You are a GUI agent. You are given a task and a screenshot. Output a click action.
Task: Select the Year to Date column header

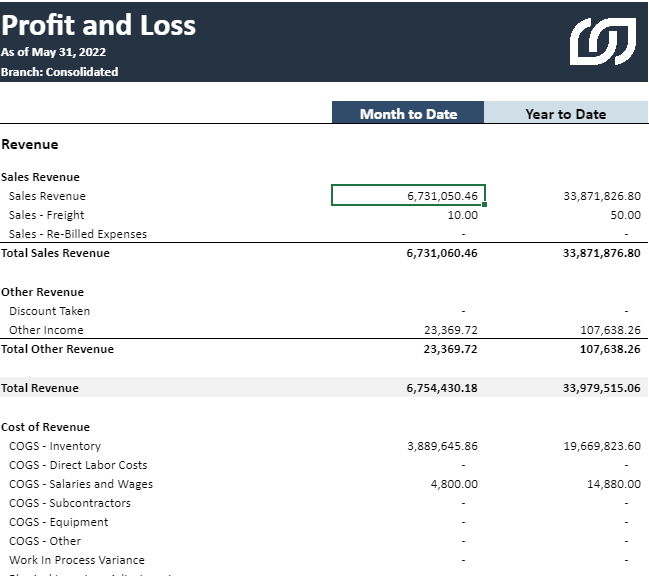[x=565, y=113]
